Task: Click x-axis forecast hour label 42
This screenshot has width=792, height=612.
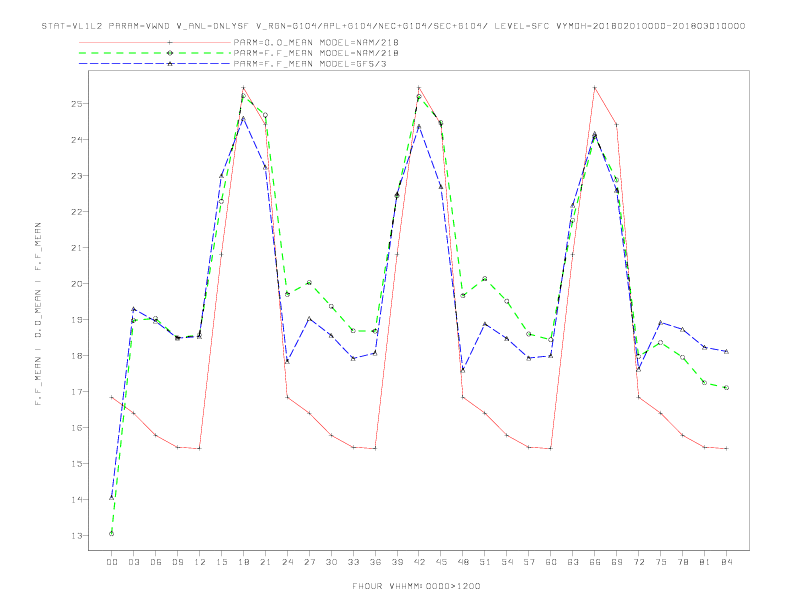Action: [419, 562]
